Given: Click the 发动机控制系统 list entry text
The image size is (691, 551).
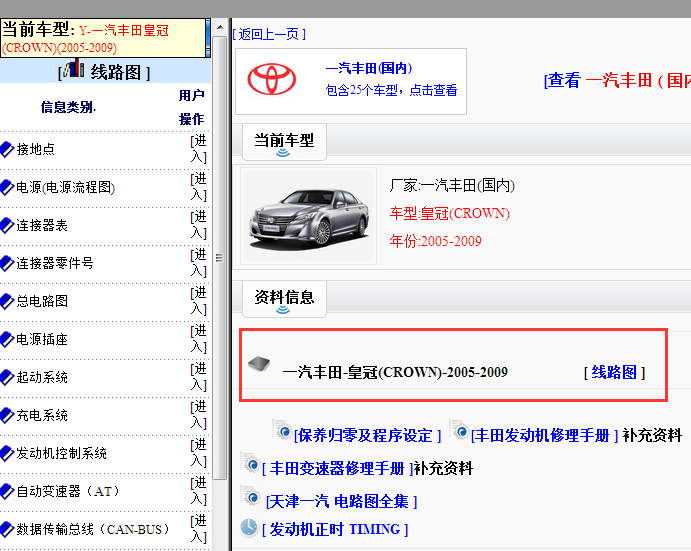Looking at the screenshot, I should pyautogui.click(x=62, y=453).
